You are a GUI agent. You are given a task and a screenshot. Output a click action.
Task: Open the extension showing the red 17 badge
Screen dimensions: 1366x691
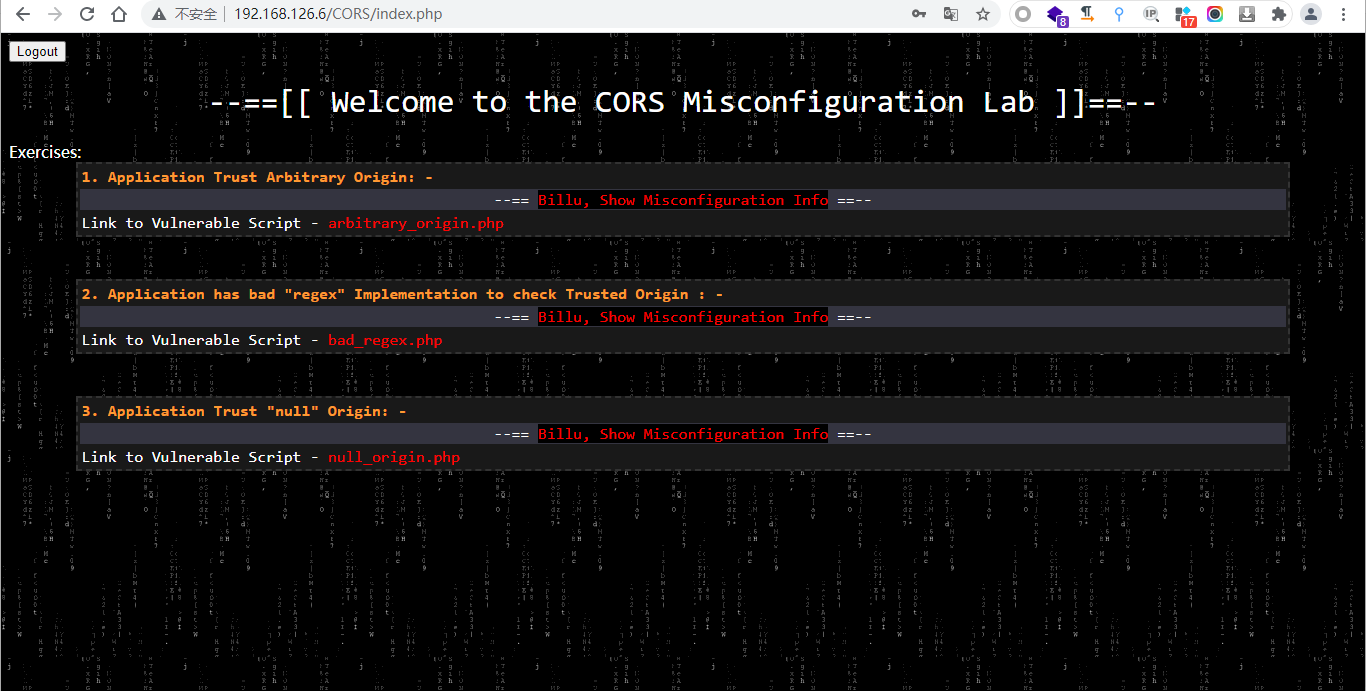tap(1182, 14)
